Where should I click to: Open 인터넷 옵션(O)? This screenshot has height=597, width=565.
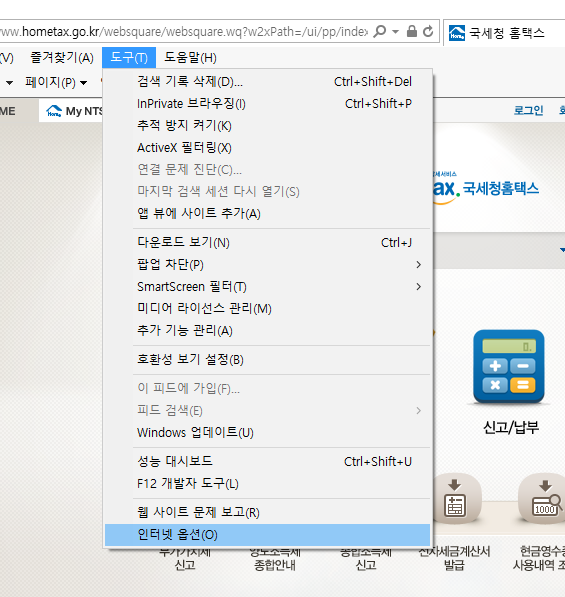tap(268, 535)
